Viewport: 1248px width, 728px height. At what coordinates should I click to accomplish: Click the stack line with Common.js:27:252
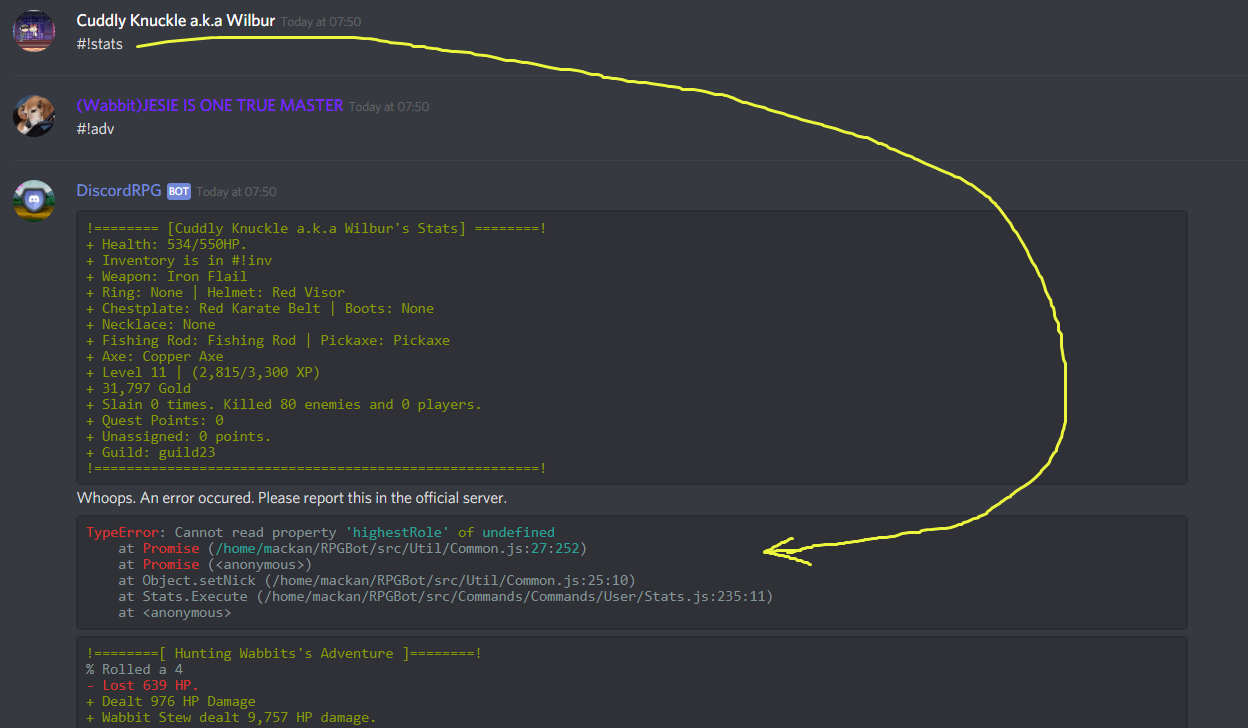(353, 548)
